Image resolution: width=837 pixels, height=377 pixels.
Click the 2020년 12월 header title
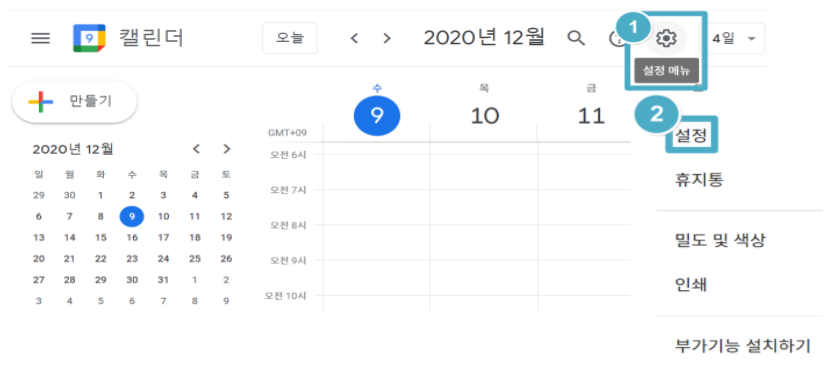click(484, 37)
